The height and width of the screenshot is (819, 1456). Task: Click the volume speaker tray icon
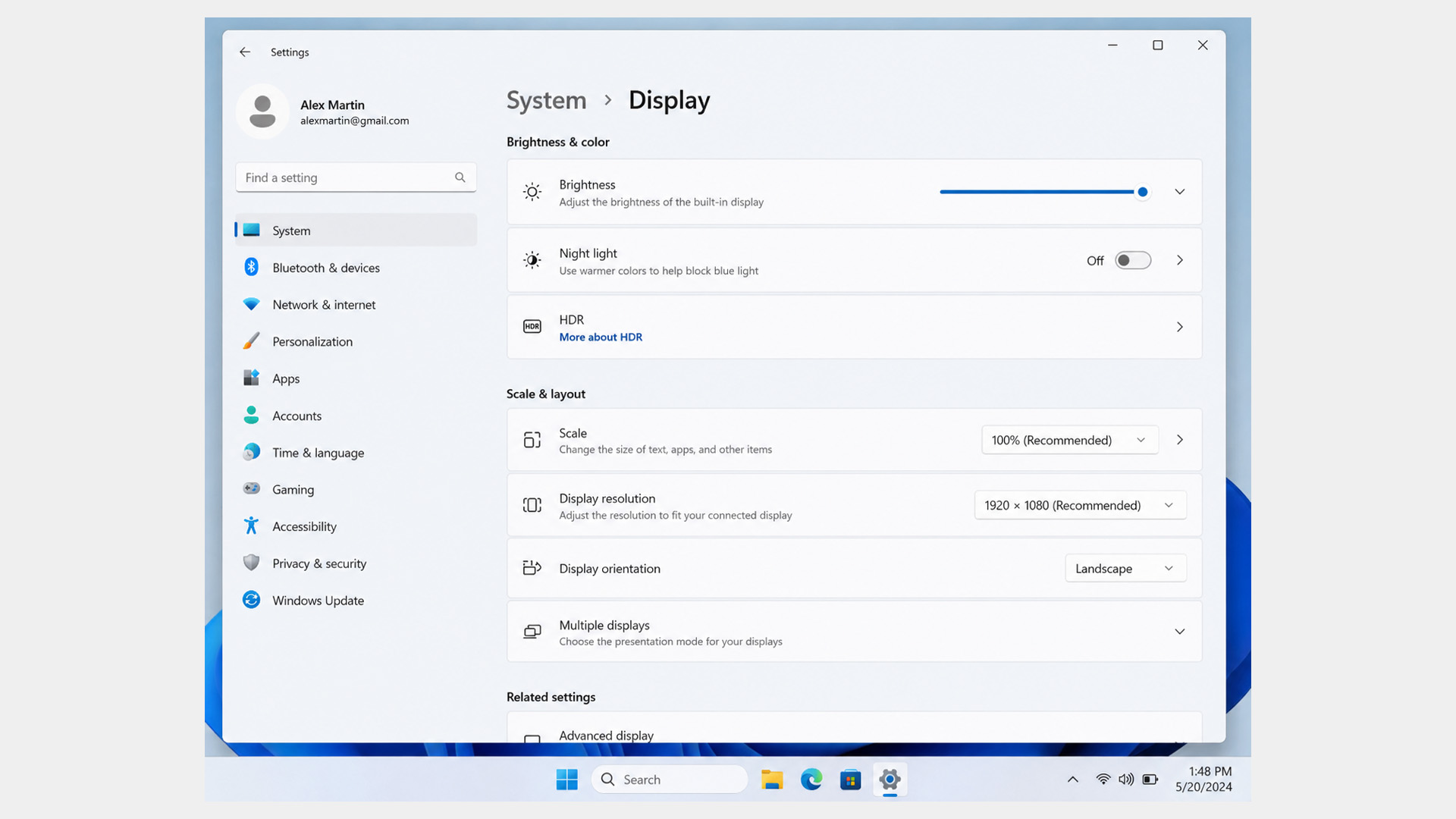[x=1126, y=780]
